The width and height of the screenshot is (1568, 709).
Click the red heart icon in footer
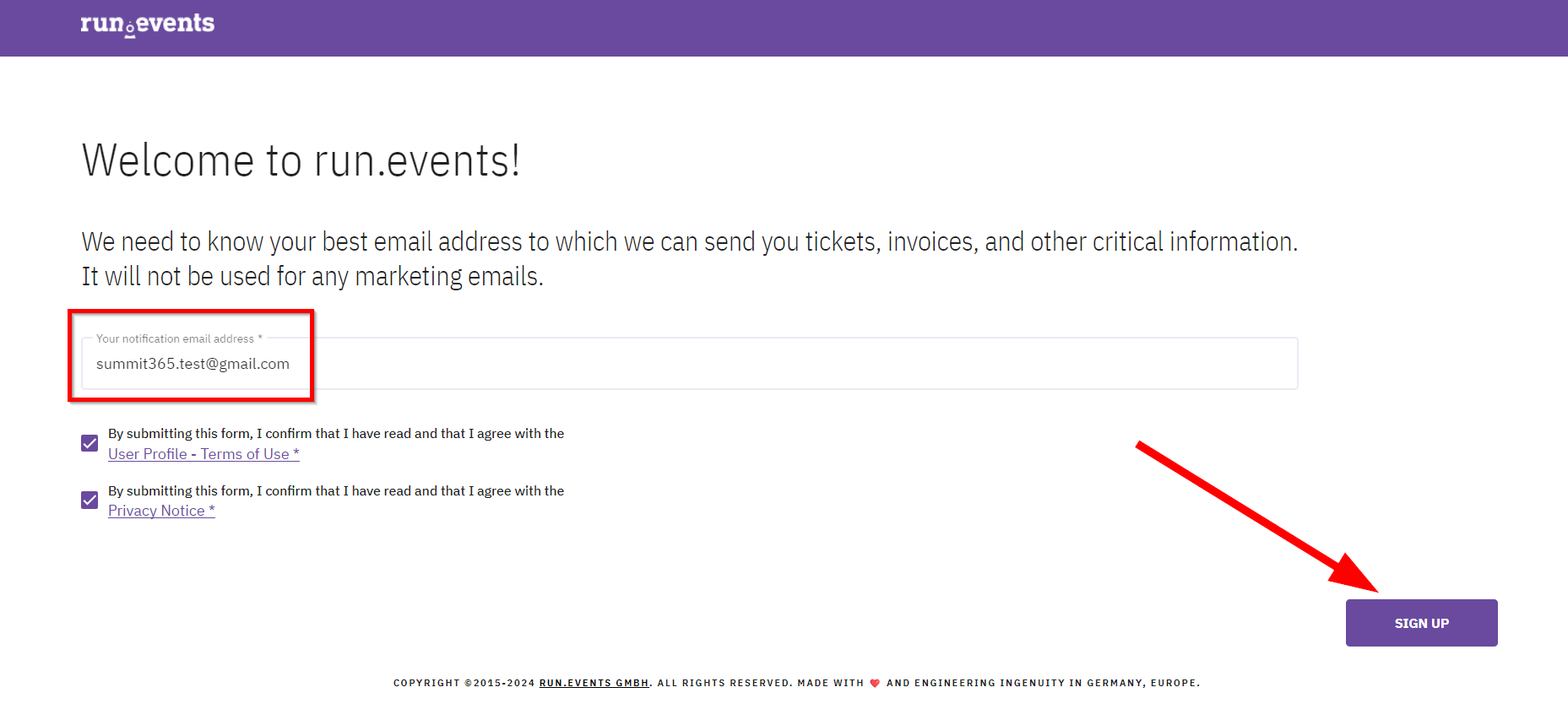point(875,683)
